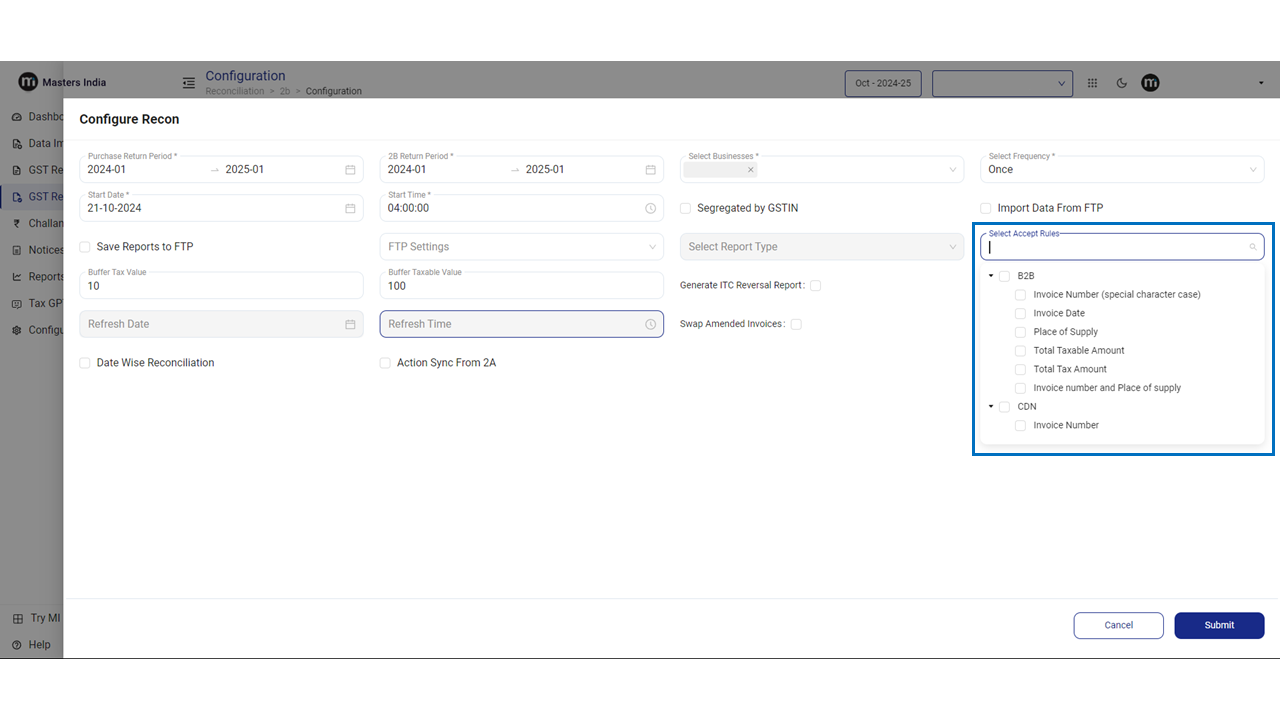
Task: Open the apps grid icon
Action: [x=1092, y=83]
